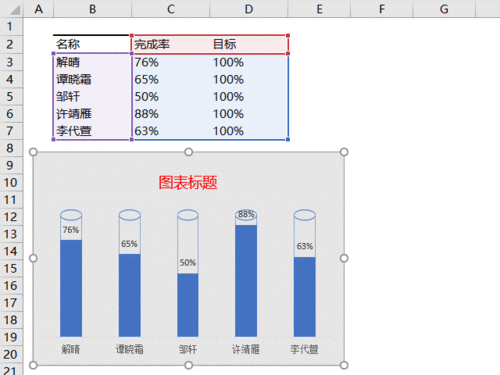Screen dimensions: 500x375
Task: Click the 完成率 header cell
Action: click(x=171, y=44)
